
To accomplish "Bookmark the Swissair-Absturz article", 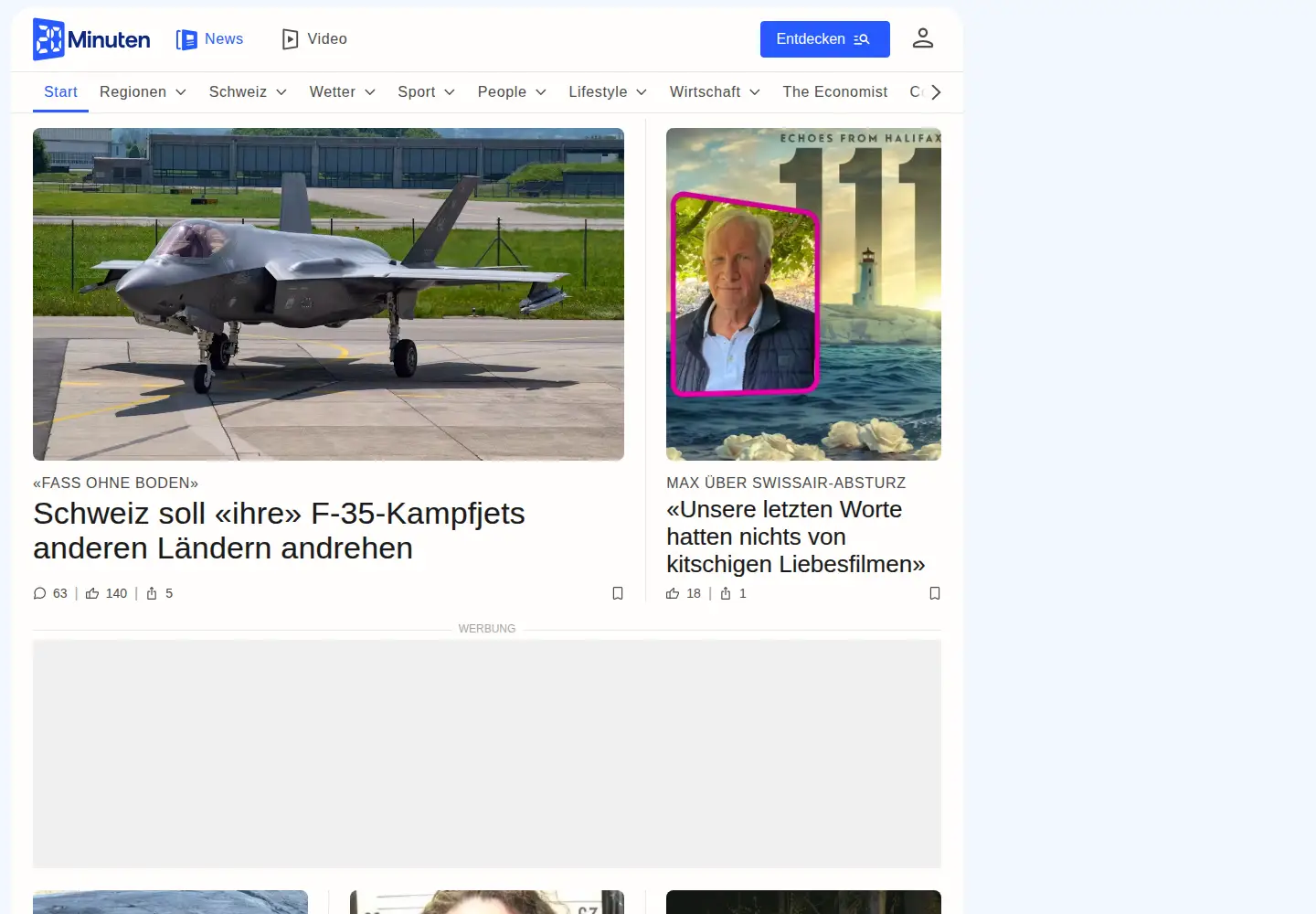I will click(935, 593).
